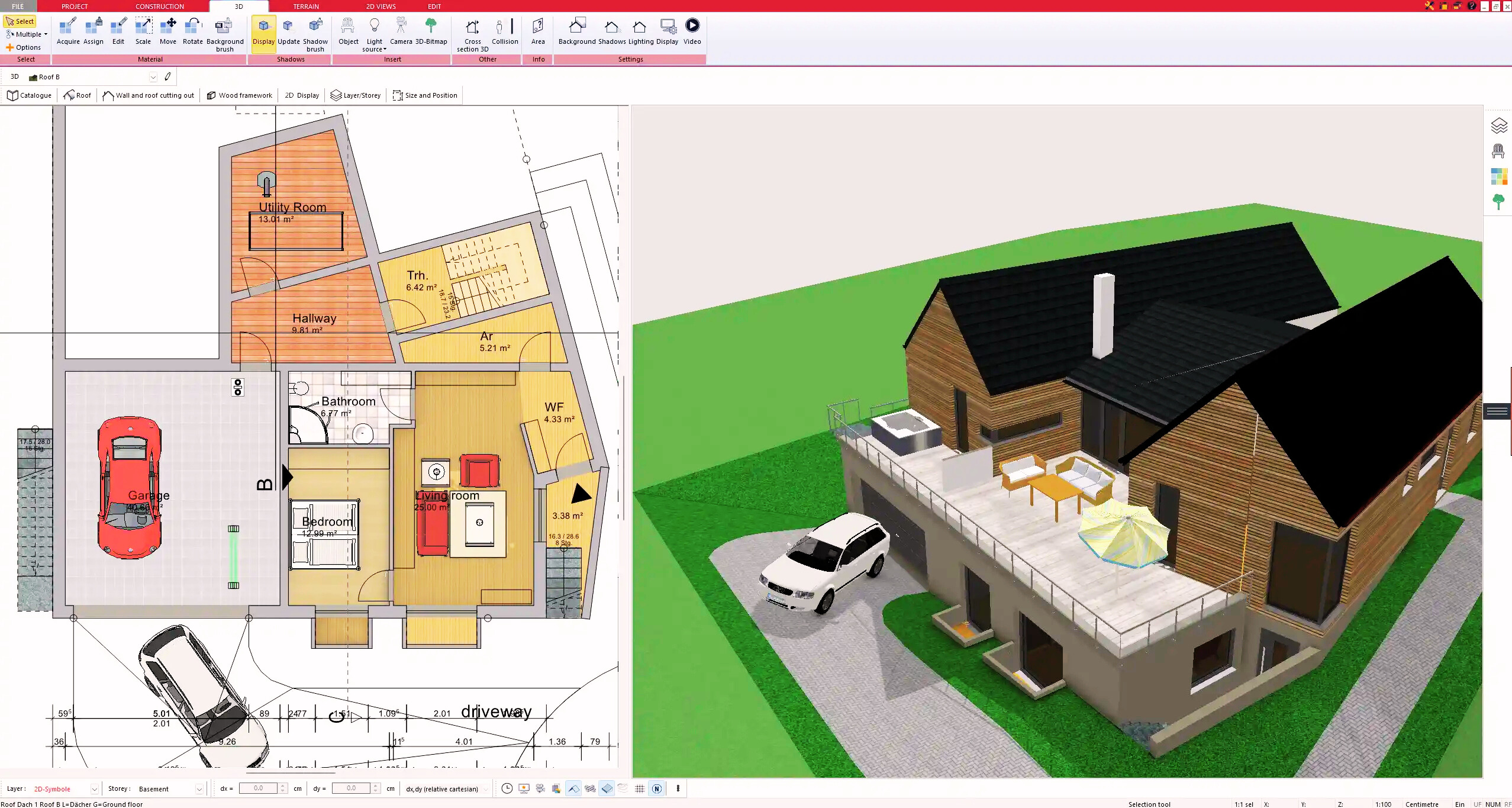Screen dimensions: 1512x808
Task: Open the Size and Position dialog
Action: point(424,95)
